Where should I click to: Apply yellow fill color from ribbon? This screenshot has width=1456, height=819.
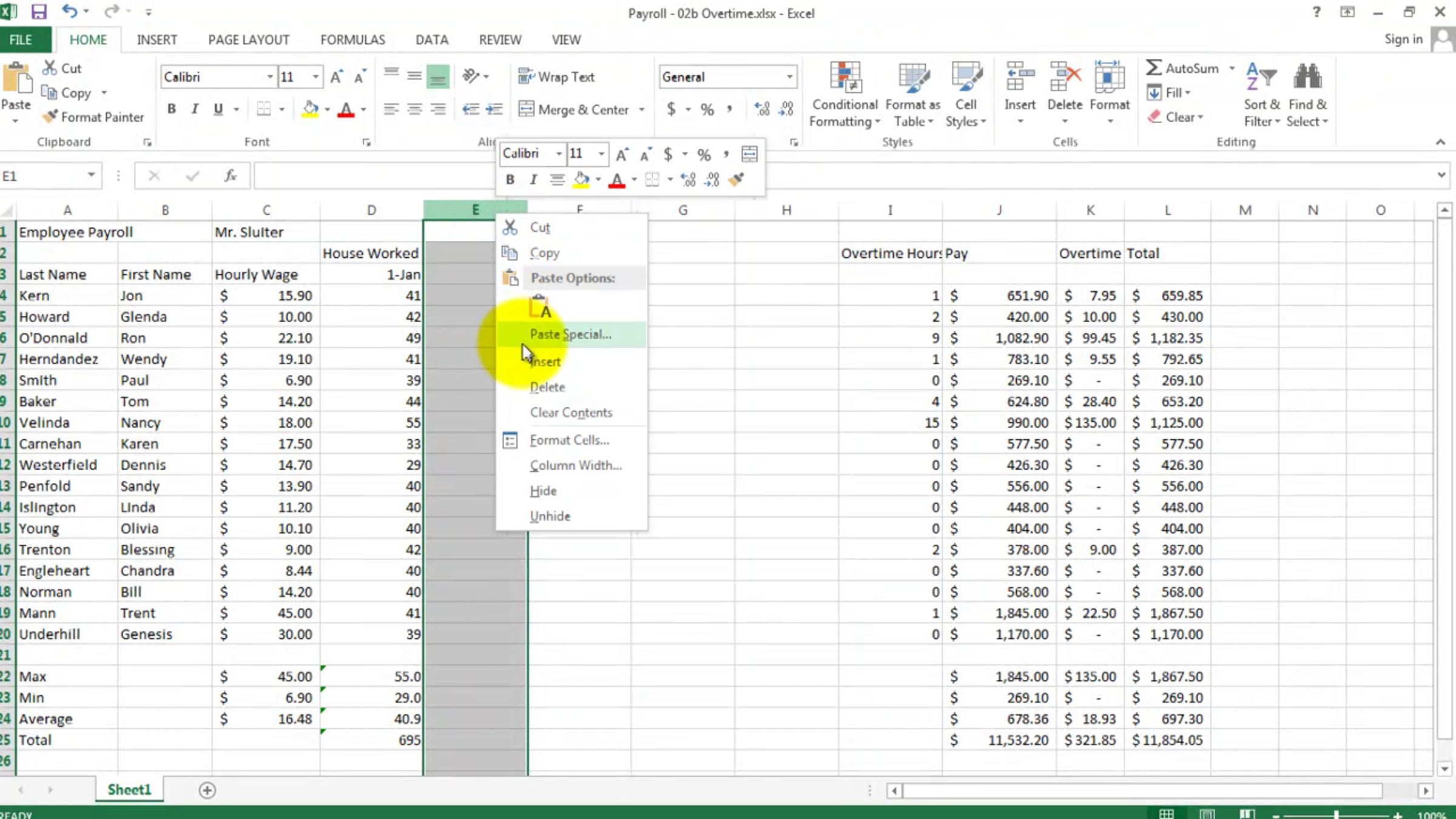tap(310, 109)
